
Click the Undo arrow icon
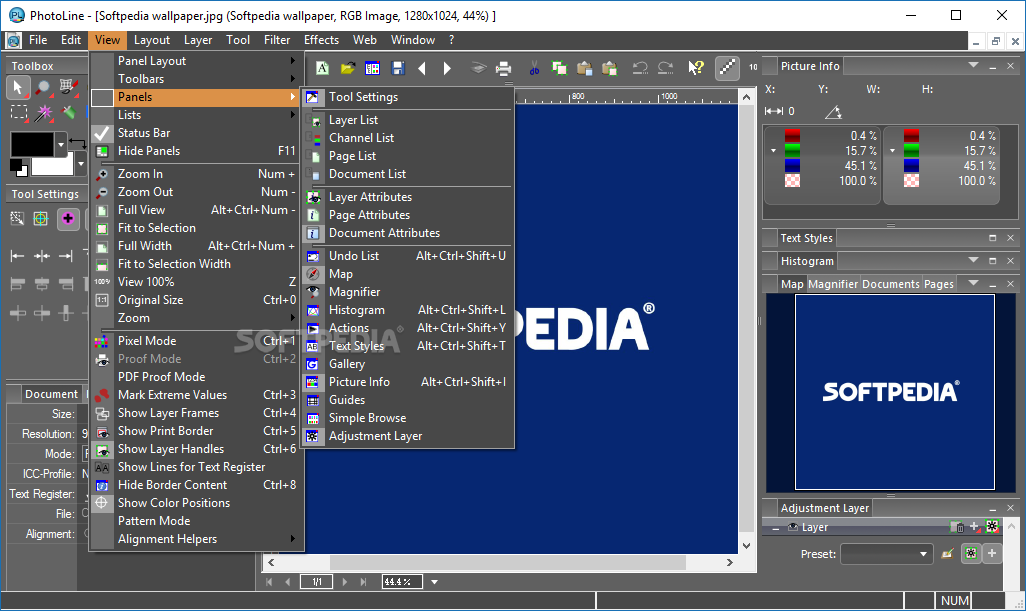(639, 68)
